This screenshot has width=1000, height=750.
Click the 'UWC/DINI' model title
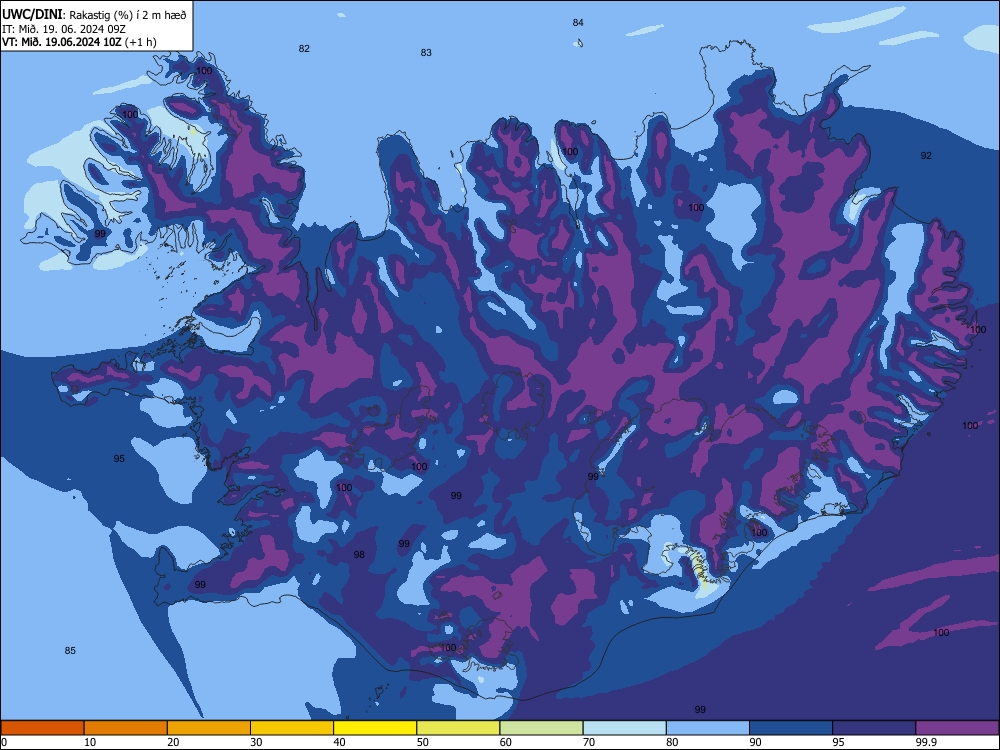(x=32, y=15)
